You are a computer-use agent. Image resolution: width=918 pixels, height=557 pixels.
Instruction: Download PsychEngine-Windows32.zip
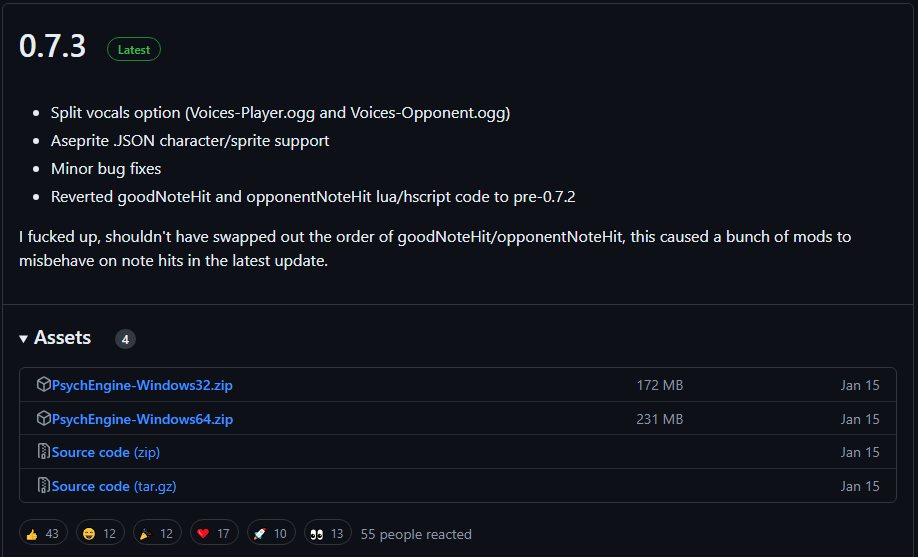[x=142, y=385]
